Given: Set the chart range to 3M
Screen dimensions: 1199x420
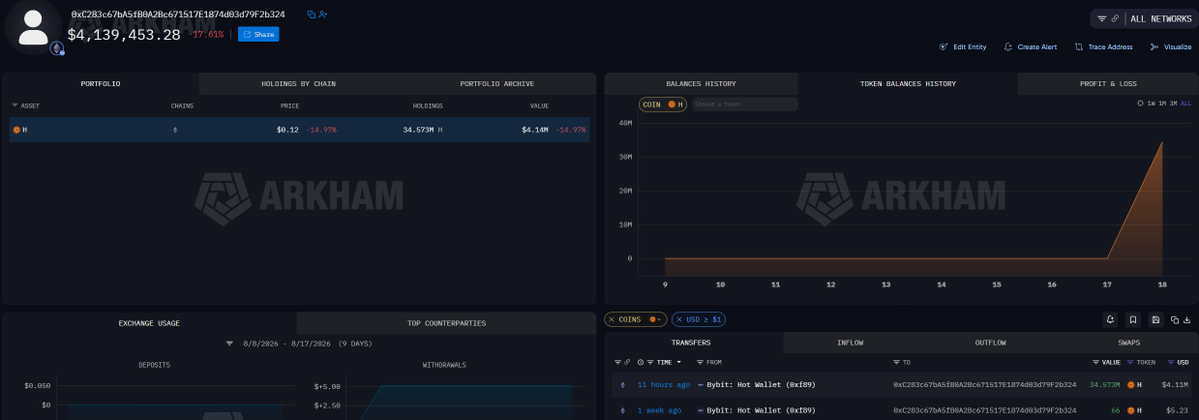Looking at the screenshot, I should pos(1174,103).
